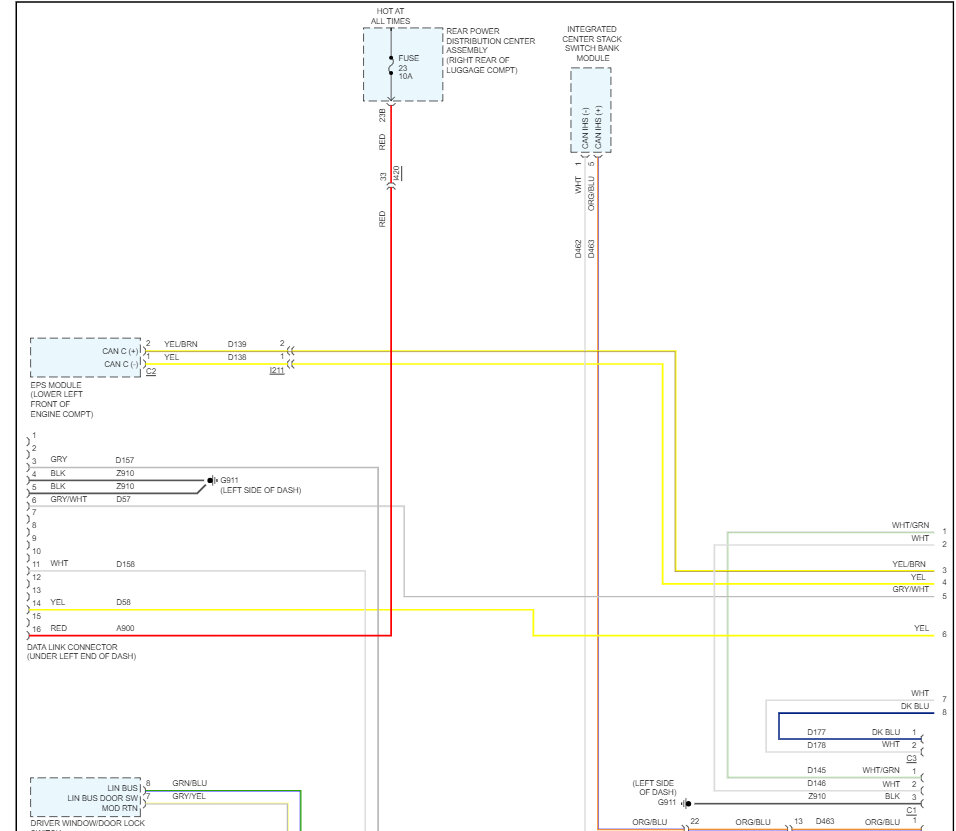
Task: Click the D146 circuit label
Action: click(816, 783)
